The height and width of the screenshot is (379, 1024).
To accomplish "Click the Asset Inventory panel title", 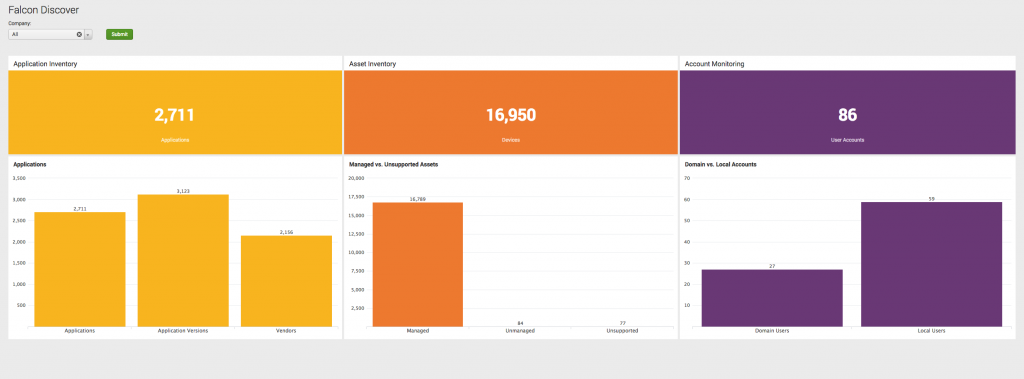I will click(x=373, y=64).
